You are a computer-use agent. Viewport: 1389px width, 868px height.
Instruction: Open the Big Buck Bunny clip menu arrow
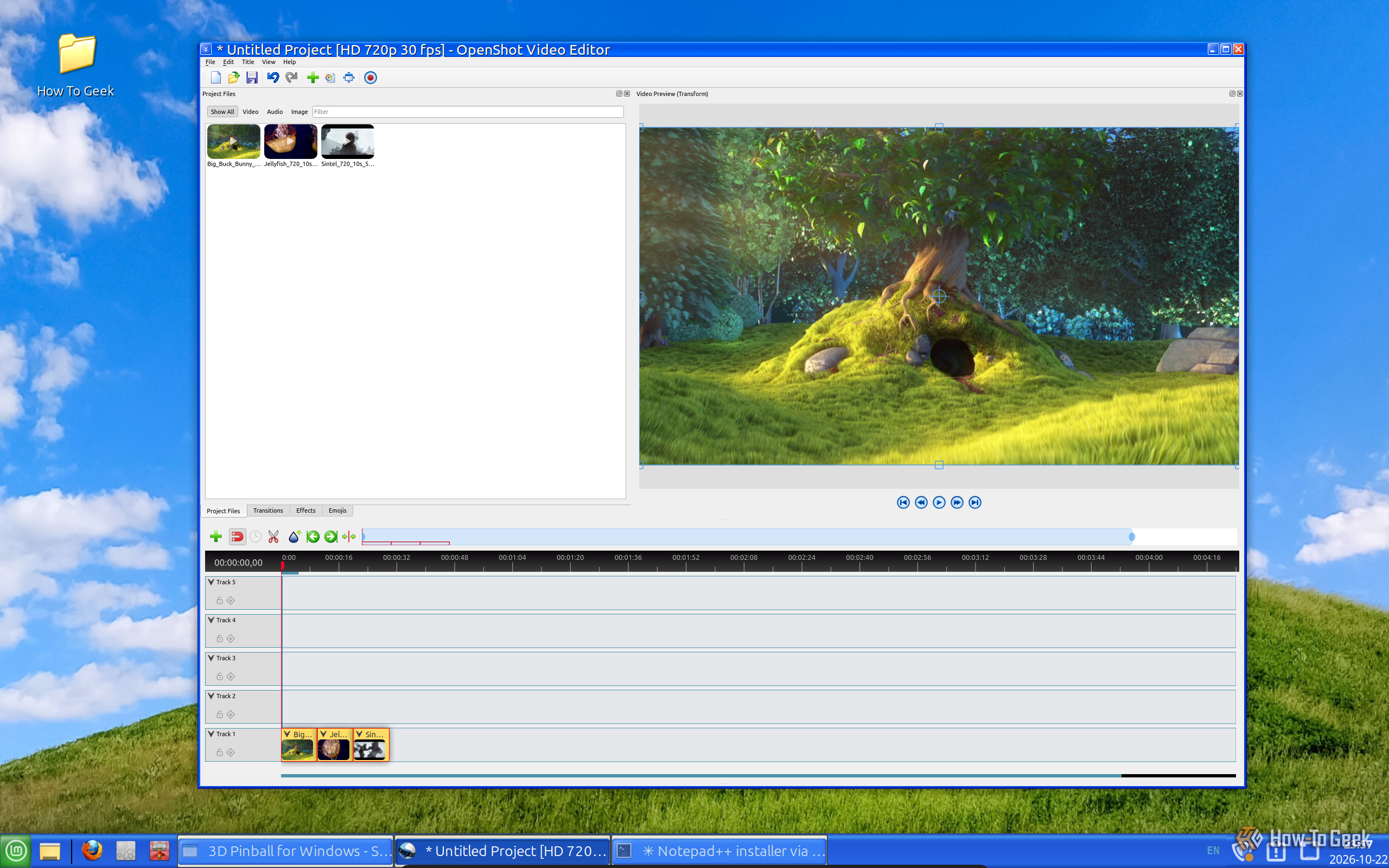pos(287,733)
